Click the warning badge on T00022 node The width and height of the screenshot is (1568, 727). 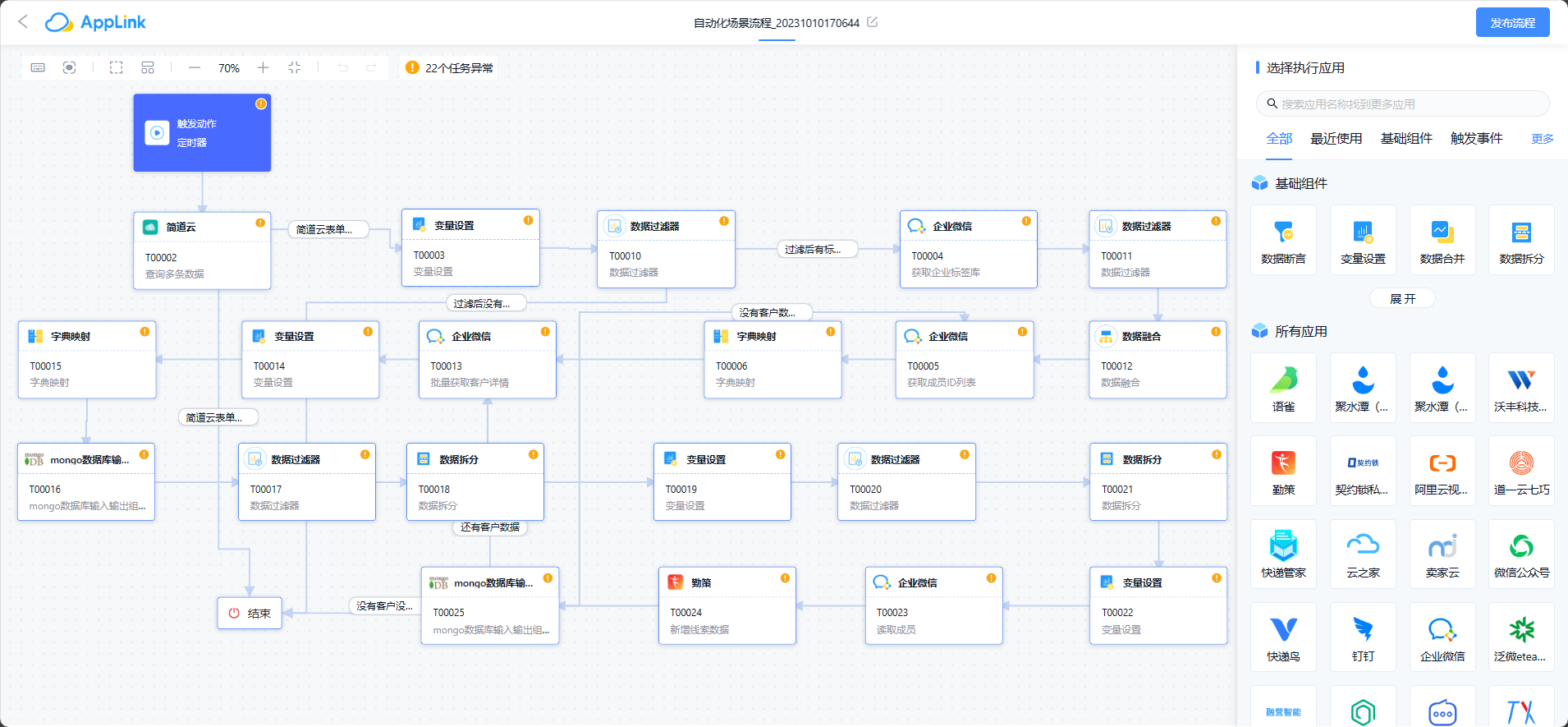pyautogui.click(x=1217, y=578)
